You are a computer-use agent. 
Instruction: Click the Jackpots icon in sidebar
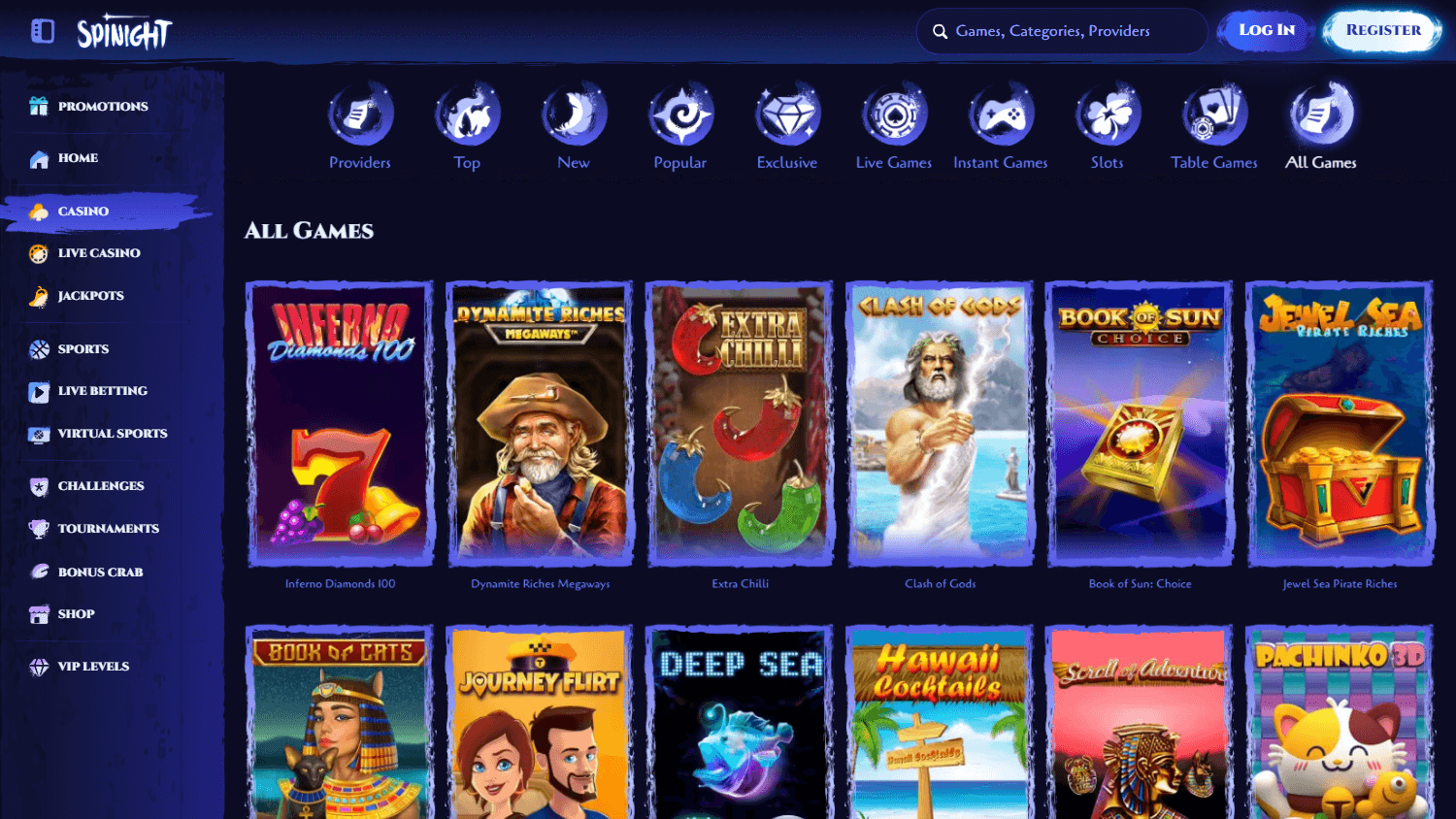pyautogui.click(x=39, y=296)
